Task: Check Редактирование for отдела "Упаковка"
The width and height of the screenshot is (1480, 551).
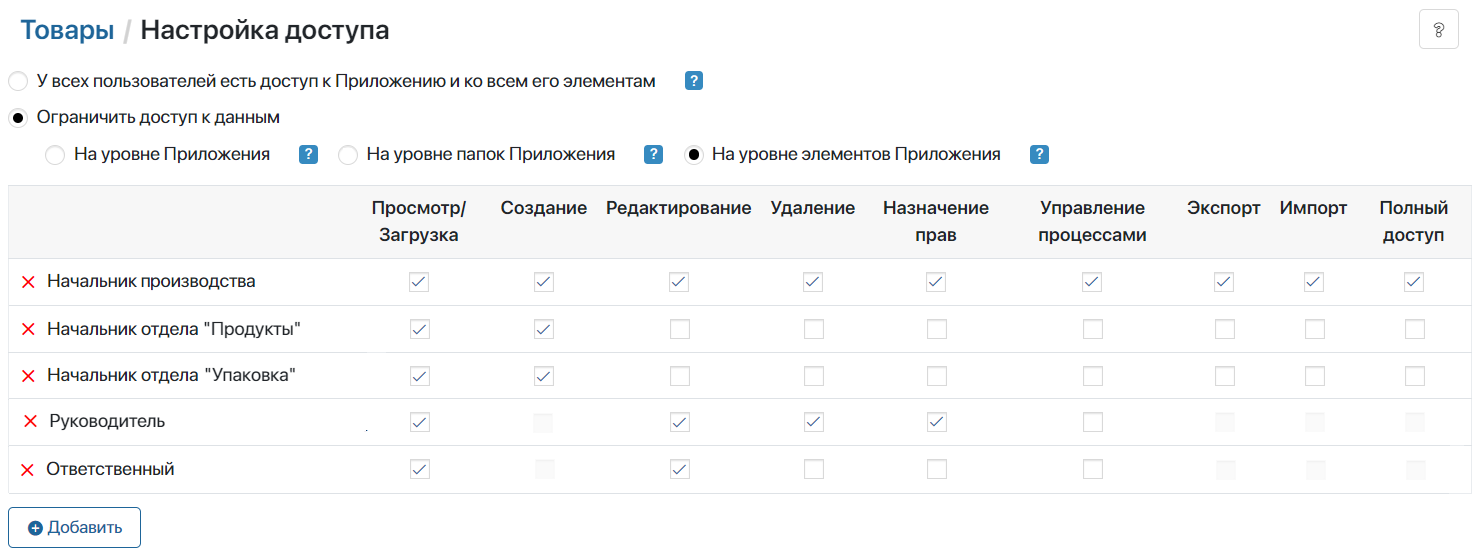Action: pyautogui.click(x=680, y=376)
